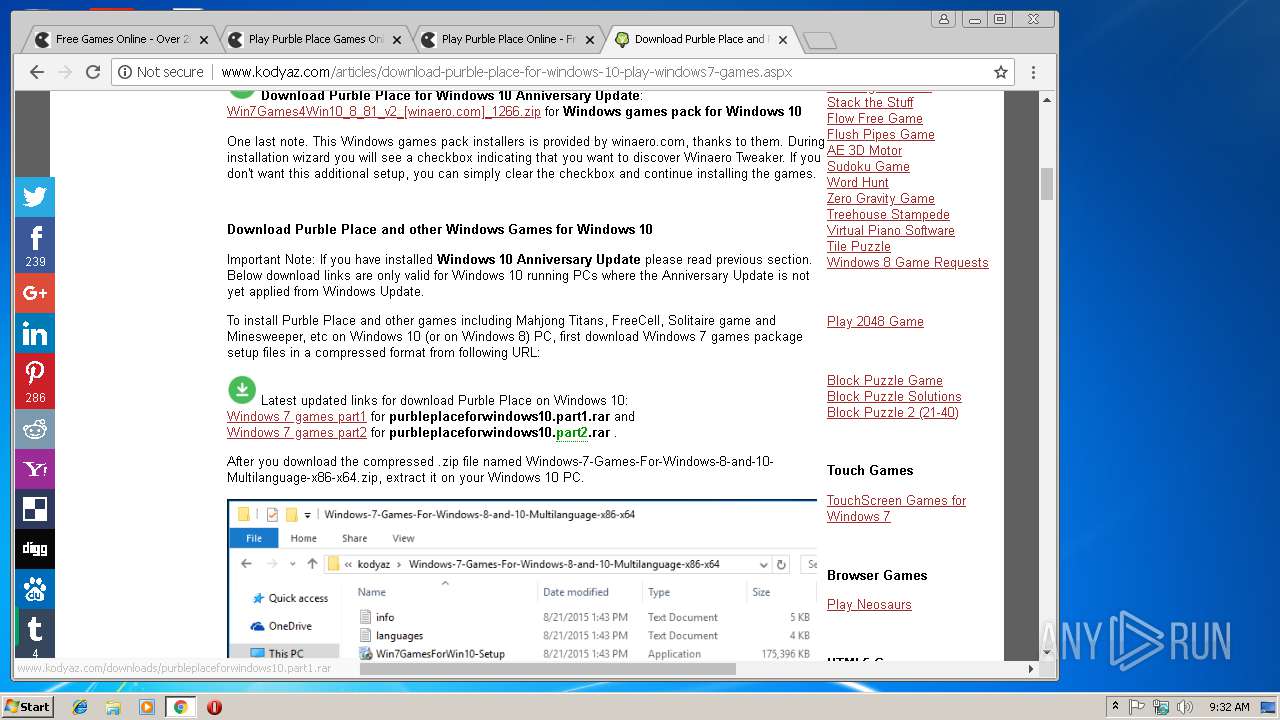1280x720 pixels.
Task: Click the vertical page scrollbar thumb
Action: [x=1047, y=184]
